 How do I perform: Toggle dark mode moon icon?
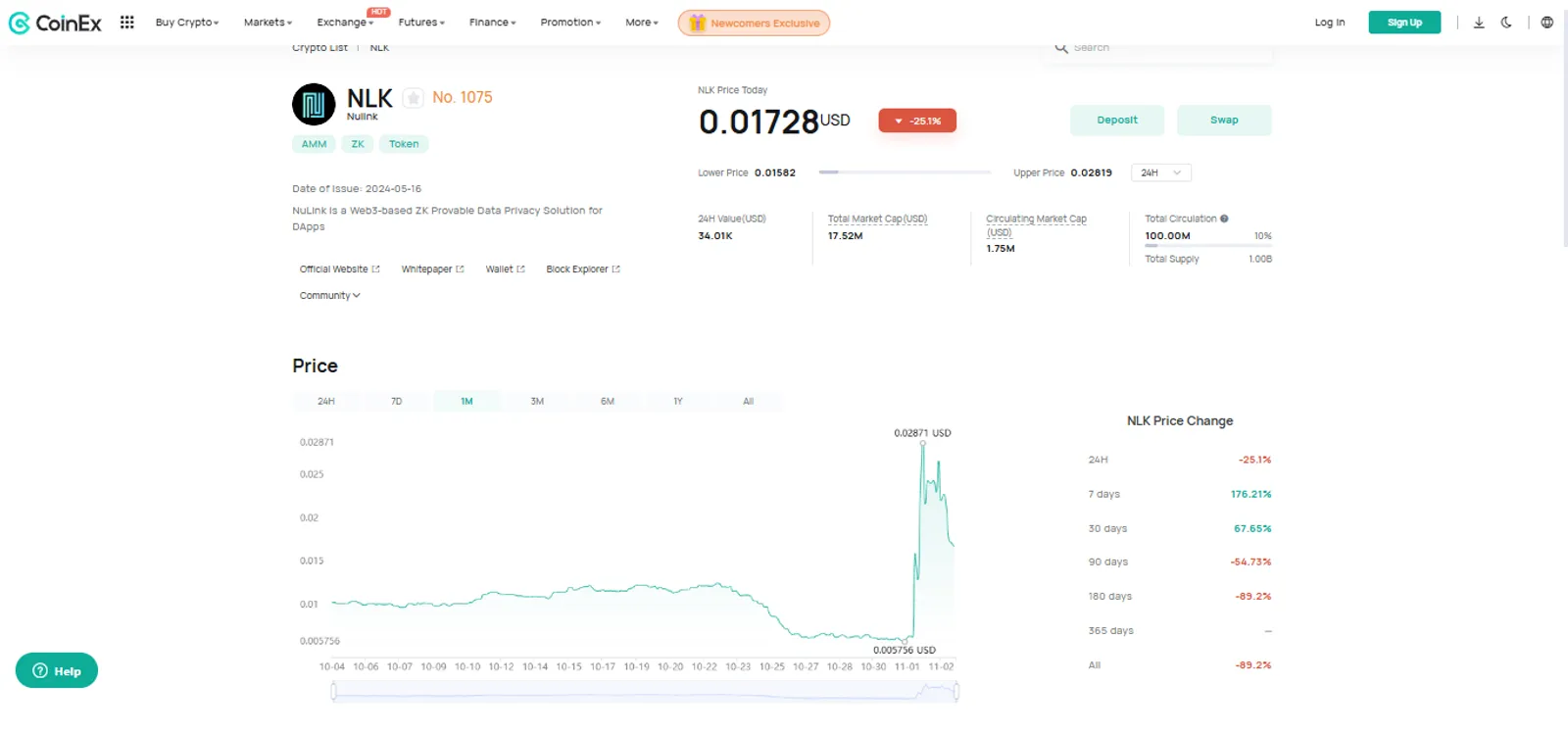[1506, 23]
